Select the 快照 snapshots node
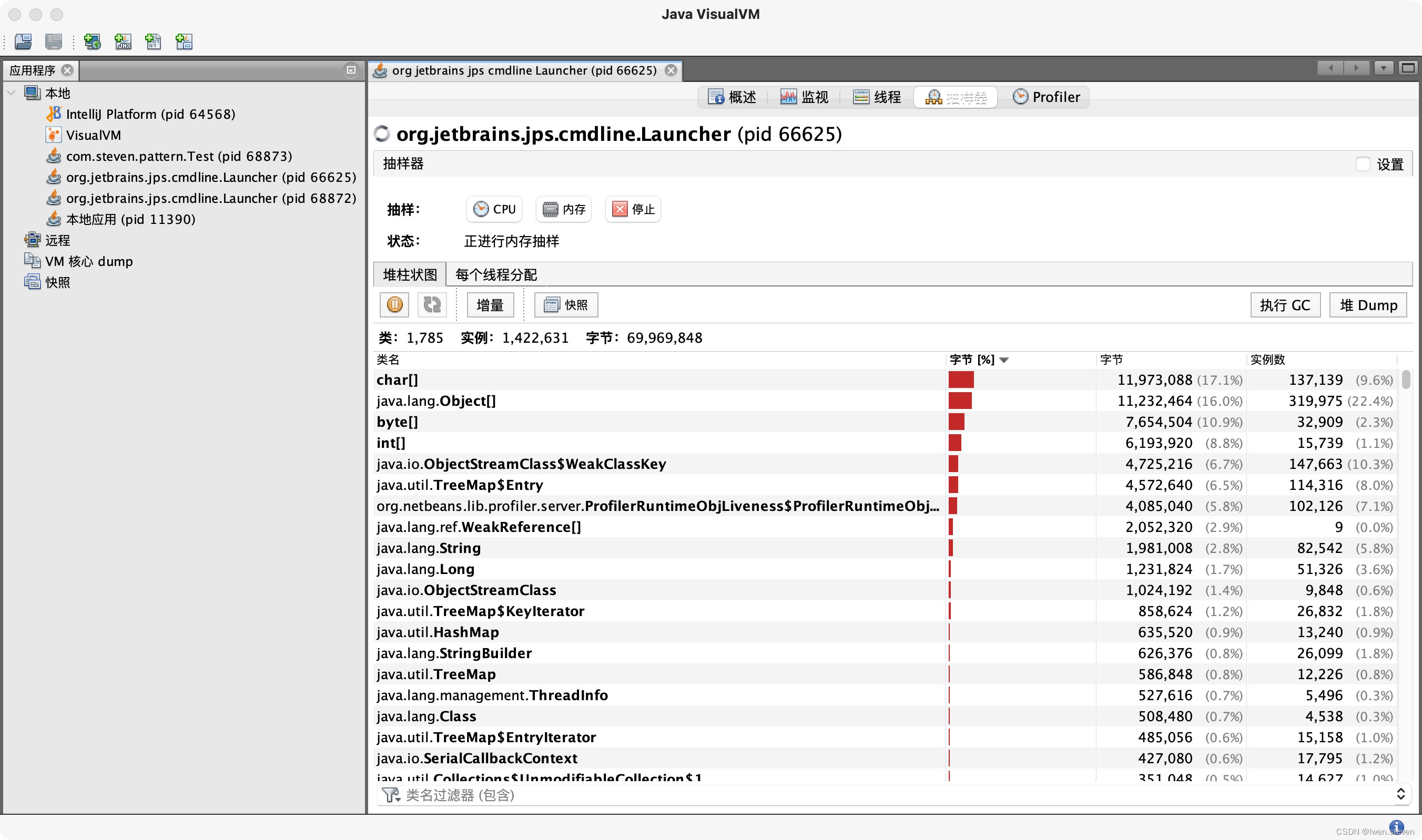Screen dimensions: 1422x840 coord(47,282)
